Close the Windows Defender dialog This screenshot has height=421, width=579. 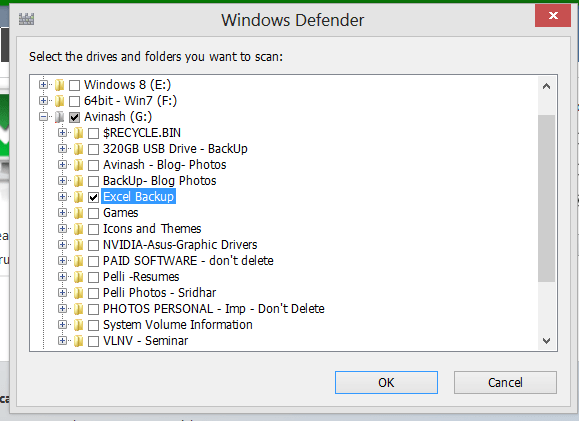(553, 16)
